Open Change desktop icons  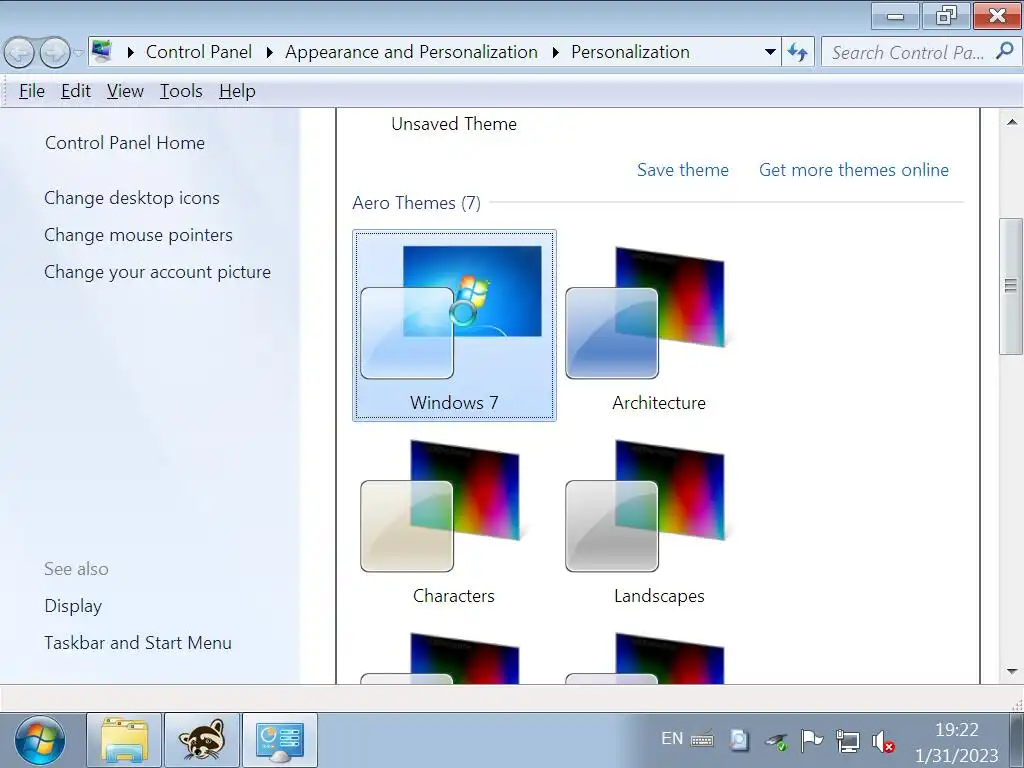[132, 198]
